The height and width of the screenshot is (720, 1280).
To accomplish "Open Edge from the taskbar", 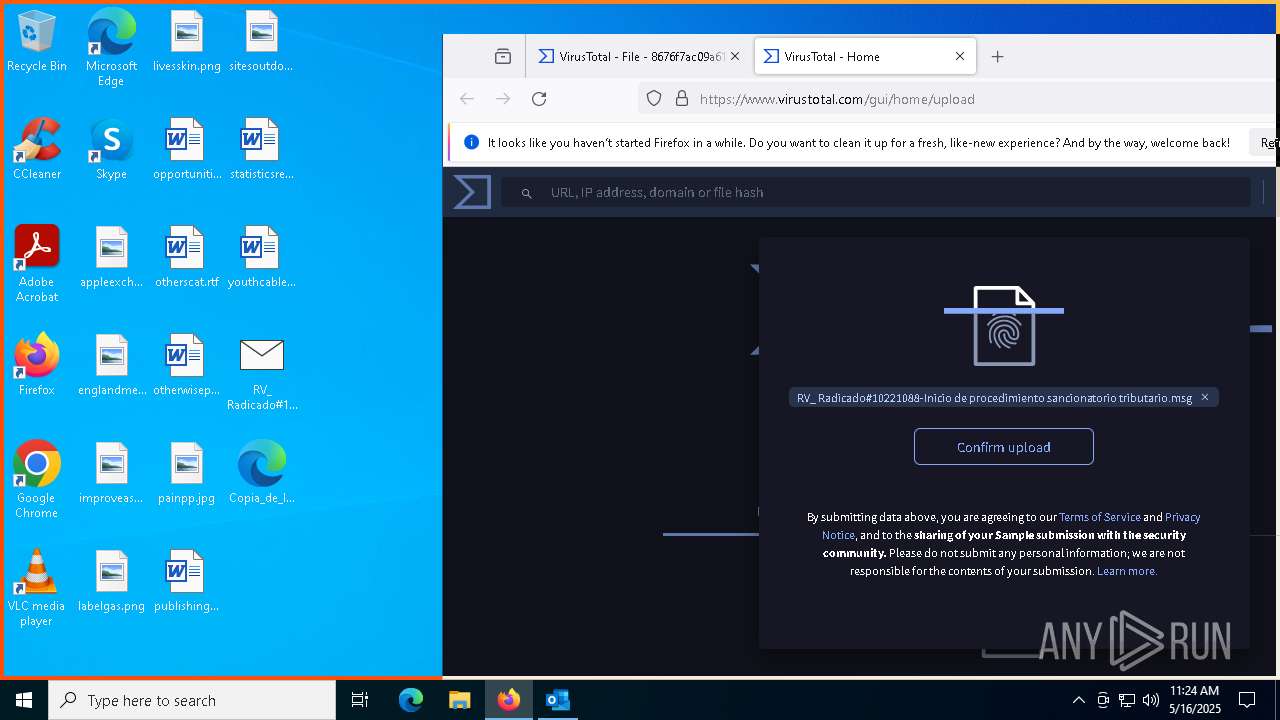I will 411,700.
